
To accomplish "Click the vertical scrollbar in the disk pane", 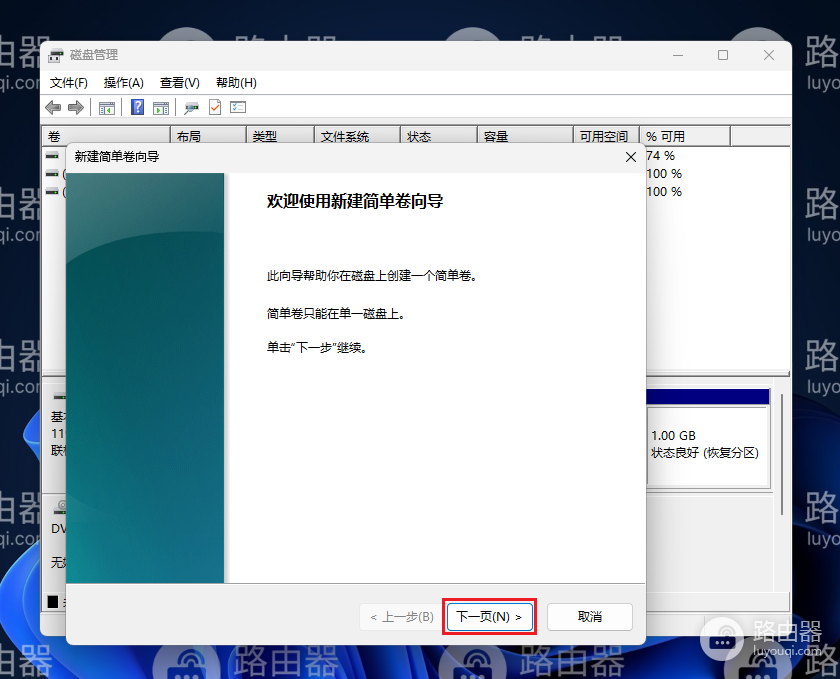I will pos(782,454).
